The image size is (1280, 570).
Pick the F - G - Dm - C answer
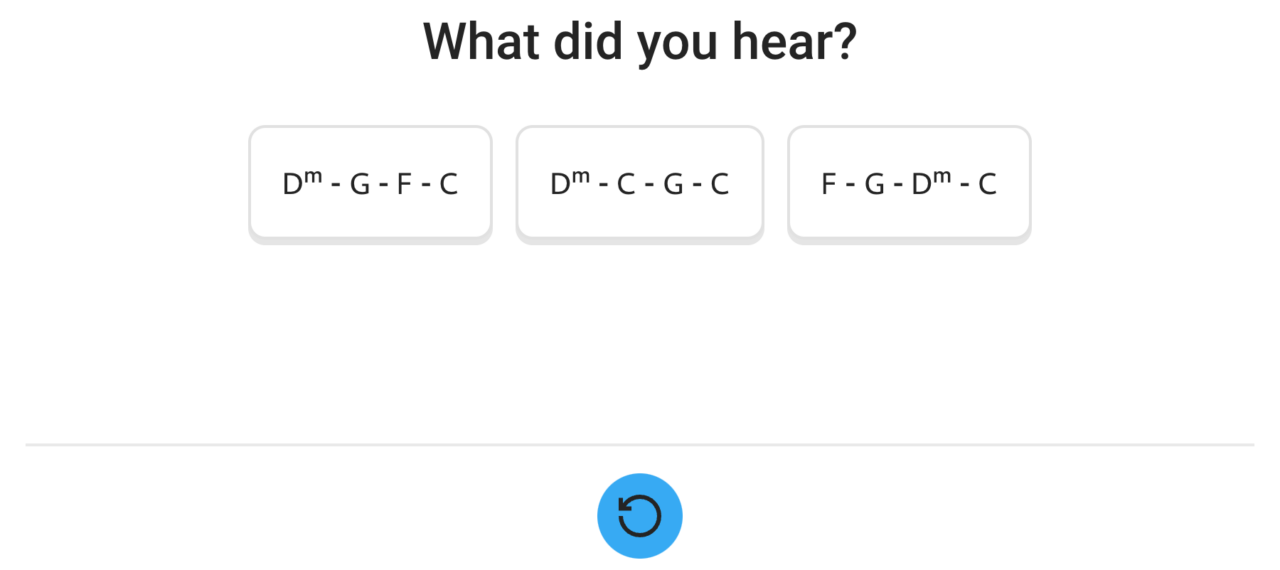point(909,183)
